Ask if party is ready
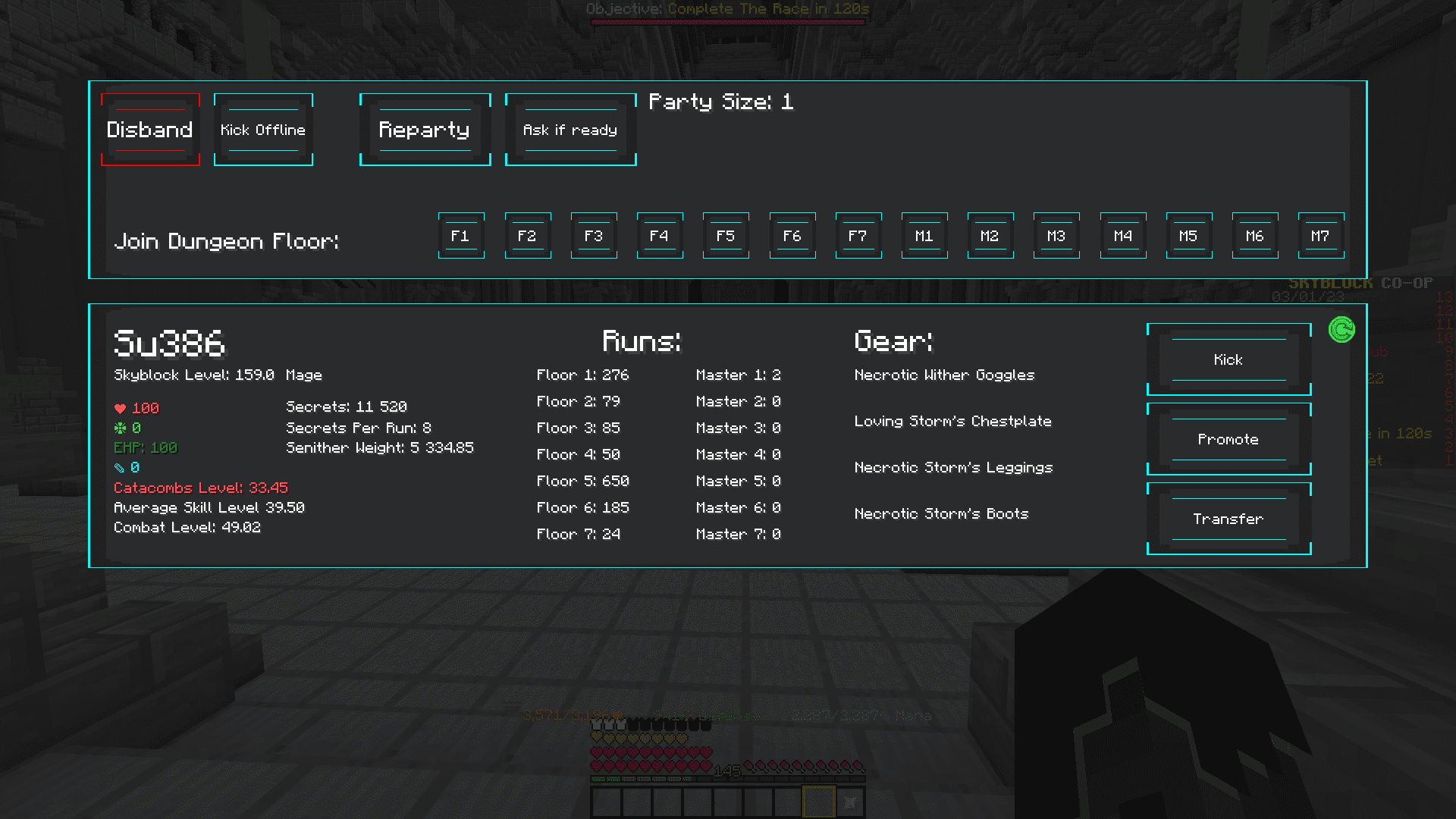This screenshot has height=819, width=1456. [570, 130]
